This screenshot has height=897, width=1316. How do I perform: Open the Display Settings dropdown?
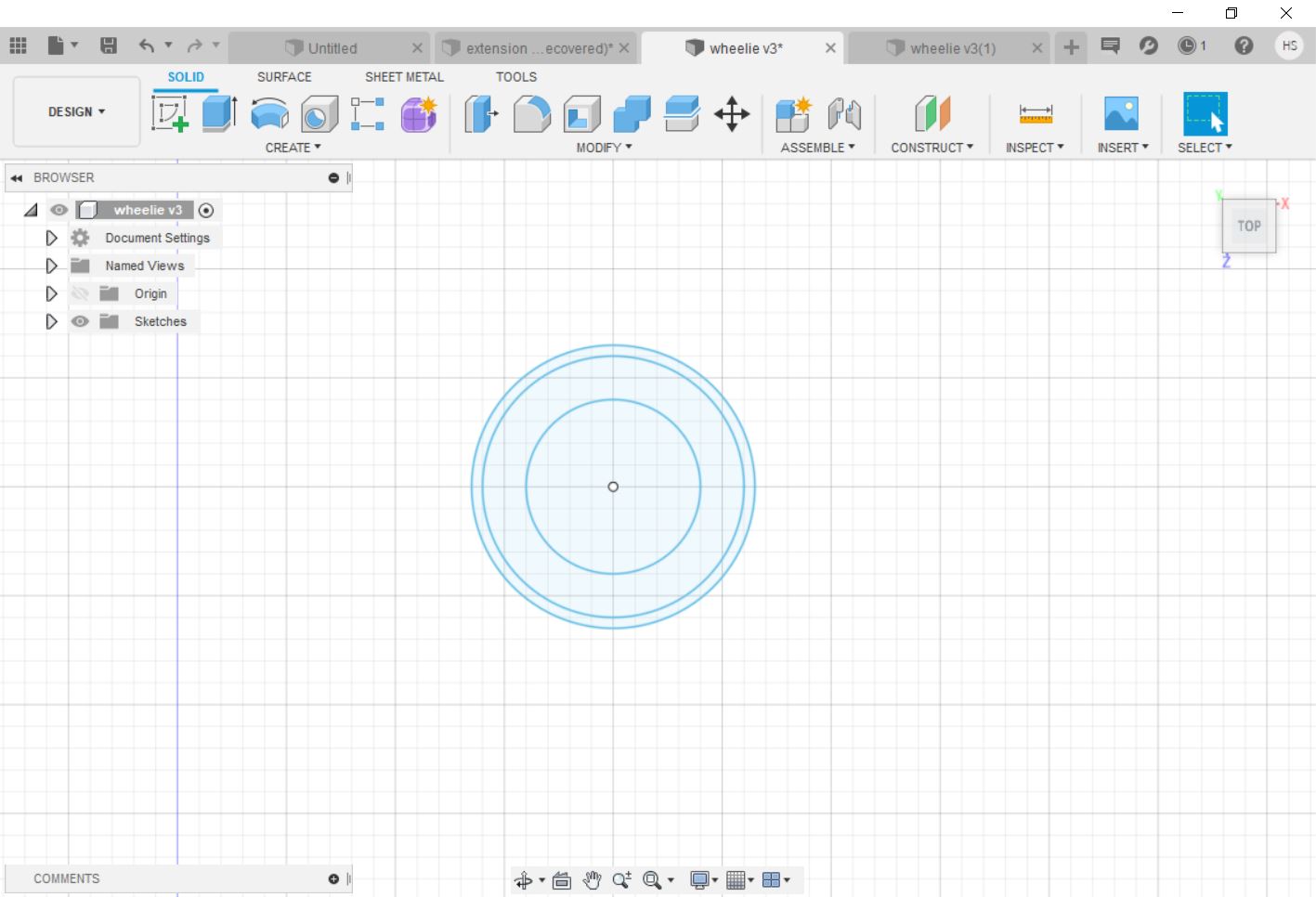click(x=704, y=880)
